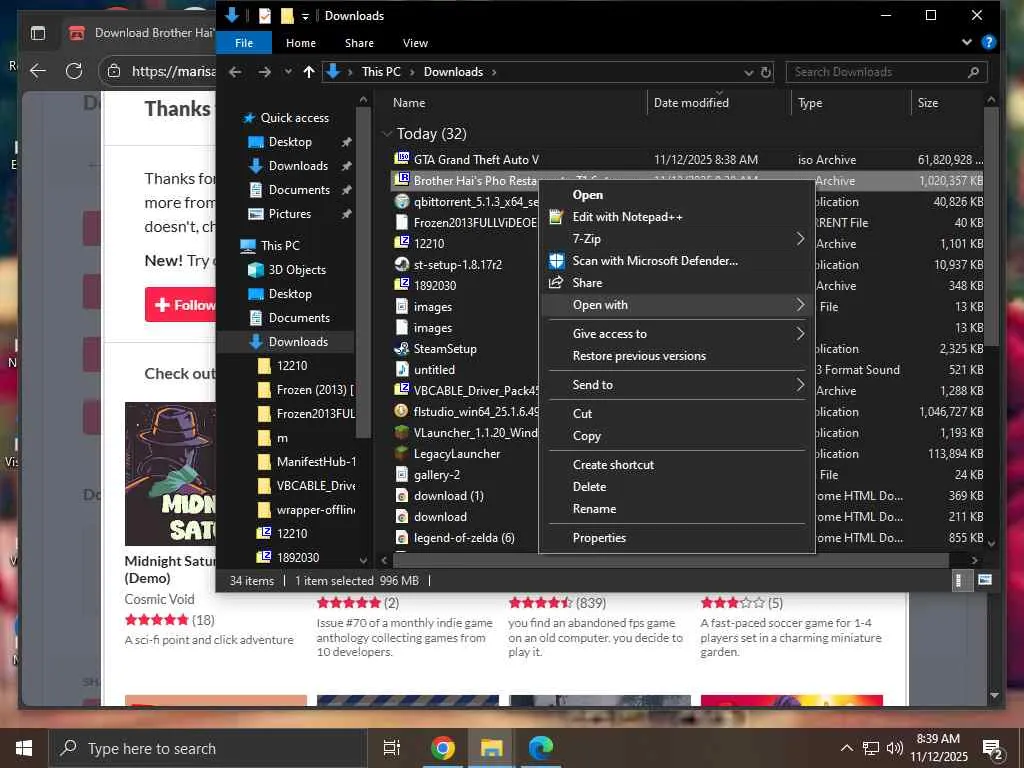Expand the ribbon chevron

coord(967,42)
